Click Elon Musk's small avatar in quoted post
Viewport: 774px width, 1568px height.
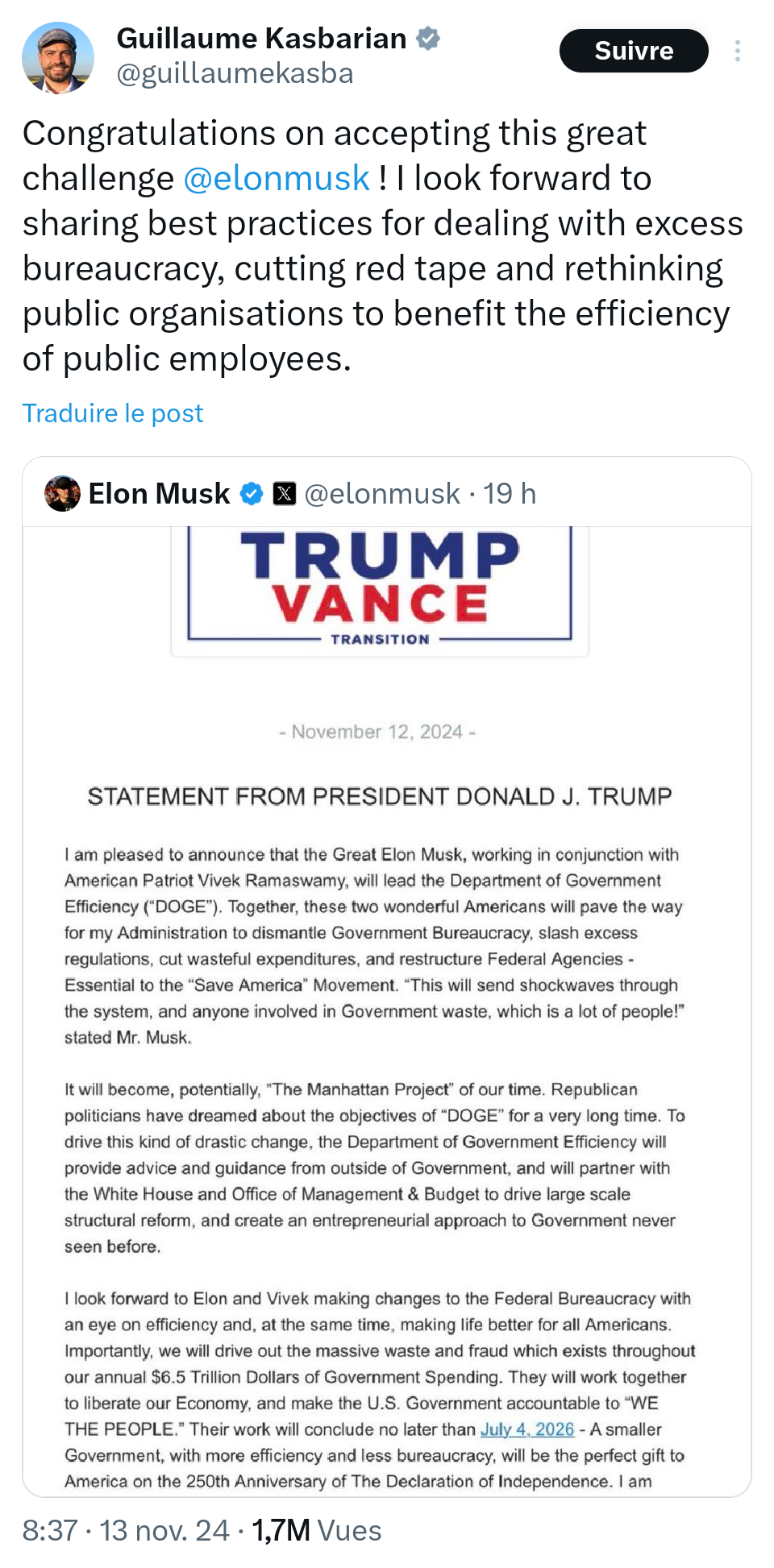click(62, 494)
